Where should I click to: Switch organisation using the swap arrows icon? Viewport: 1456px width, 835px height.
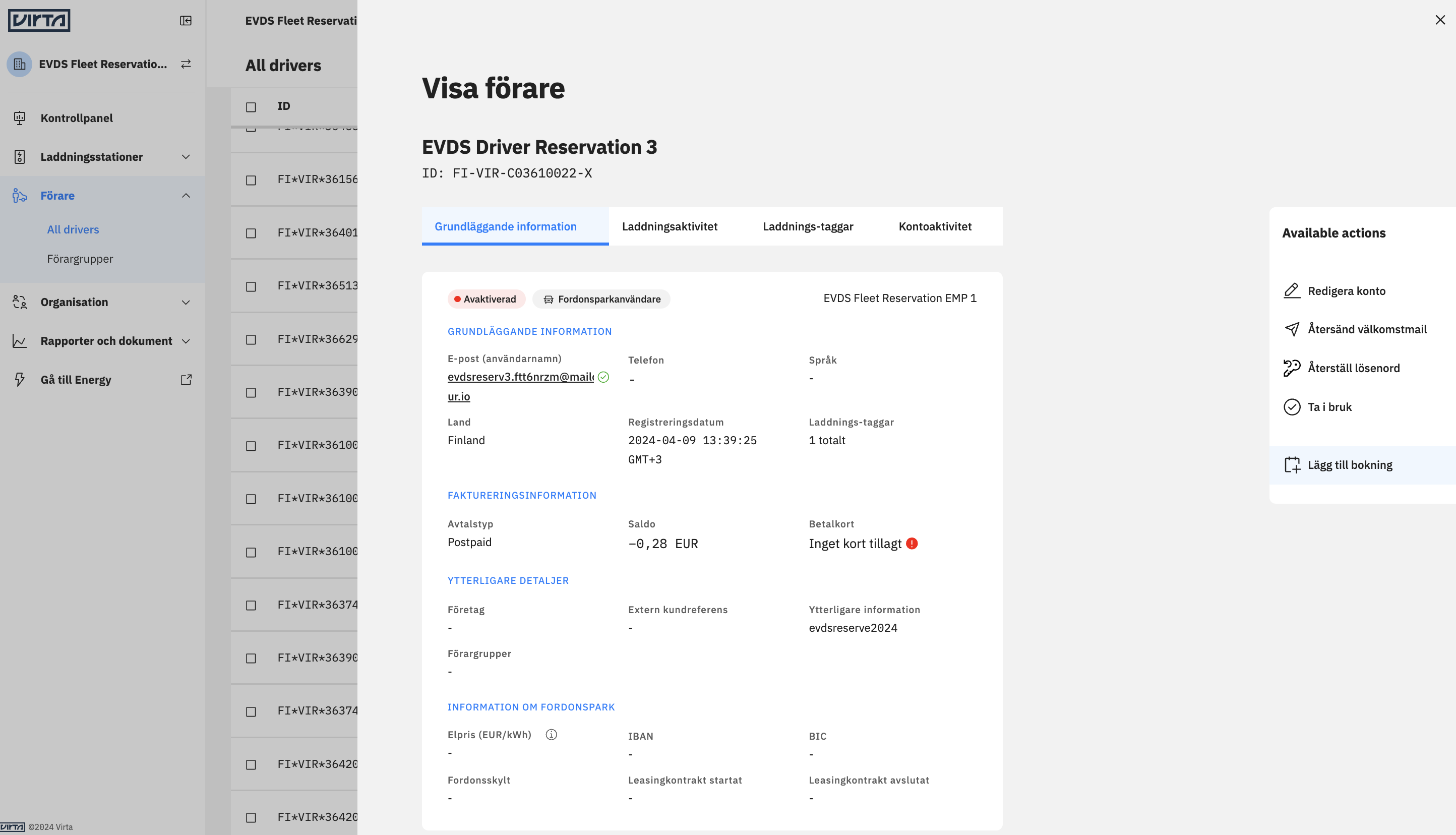coord(186,64)
